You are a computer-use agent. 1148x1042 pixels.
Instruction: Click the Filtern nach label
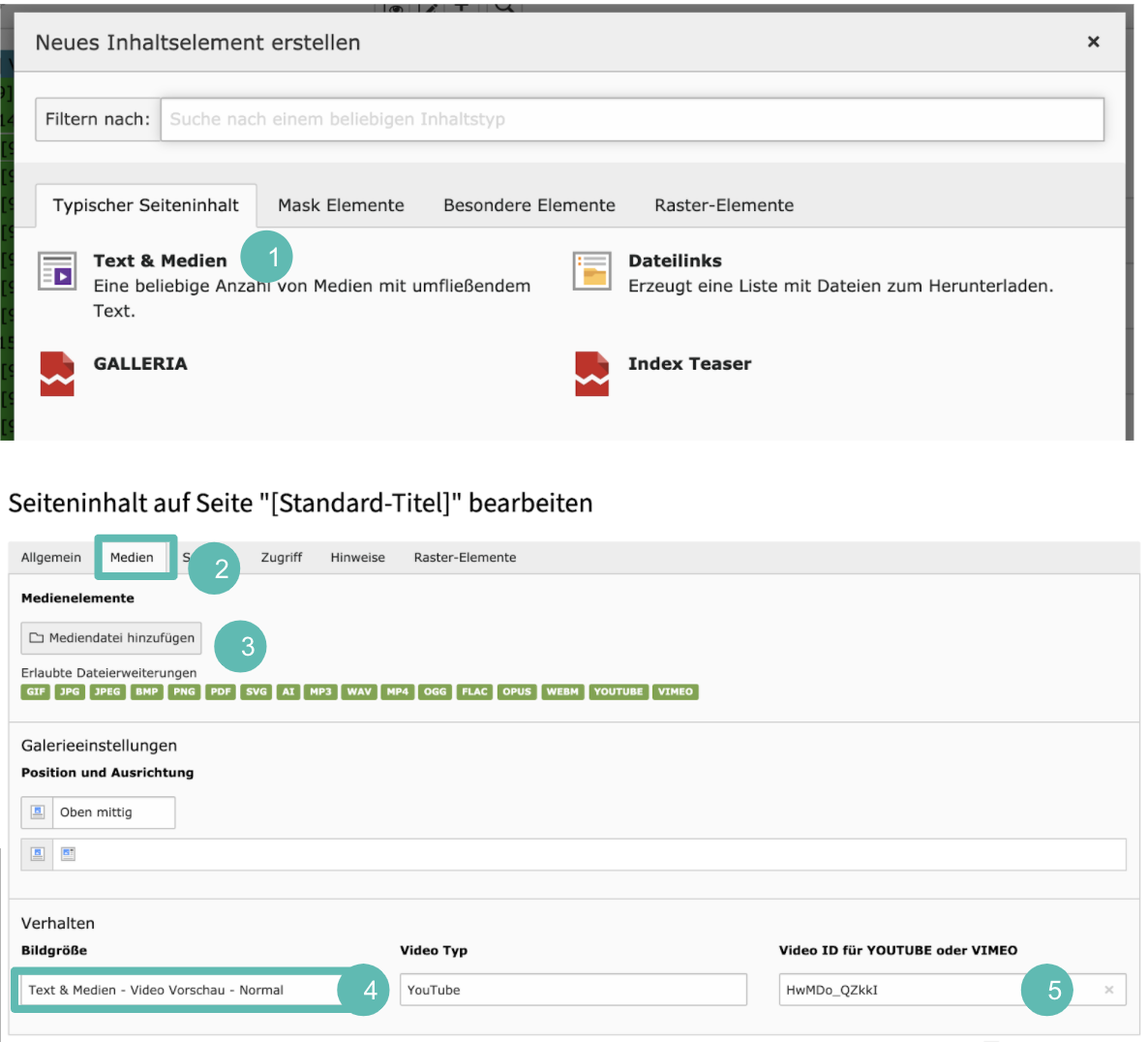(98, 119)
